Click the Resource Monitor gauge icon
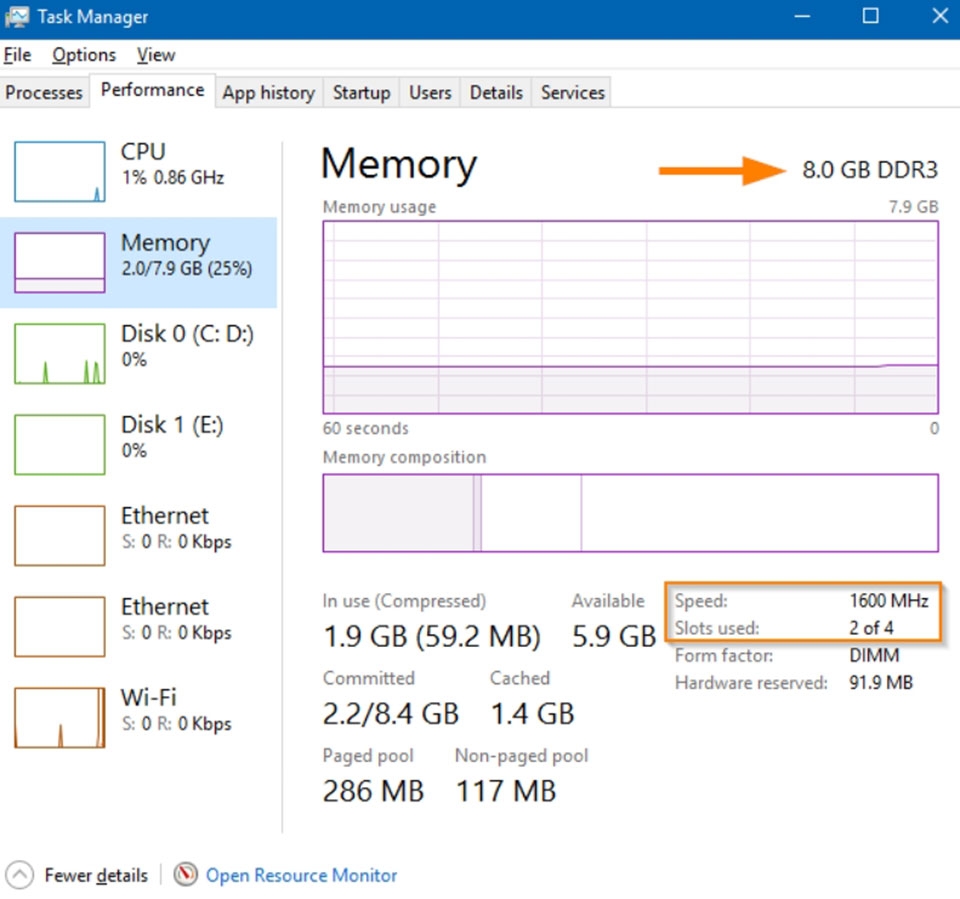 coord(185,875)
